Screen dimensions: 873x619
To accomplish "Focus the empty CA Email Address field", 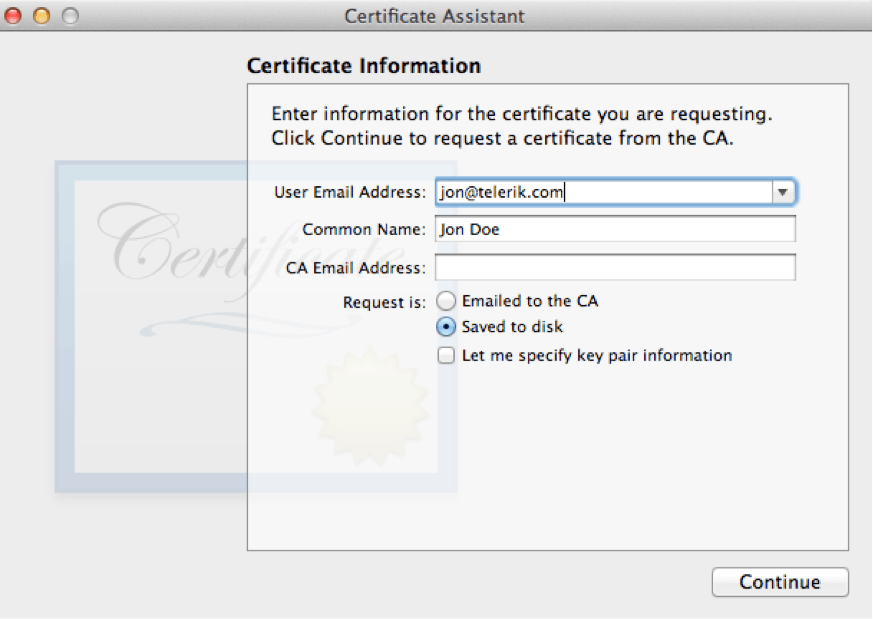I will 615,267.
